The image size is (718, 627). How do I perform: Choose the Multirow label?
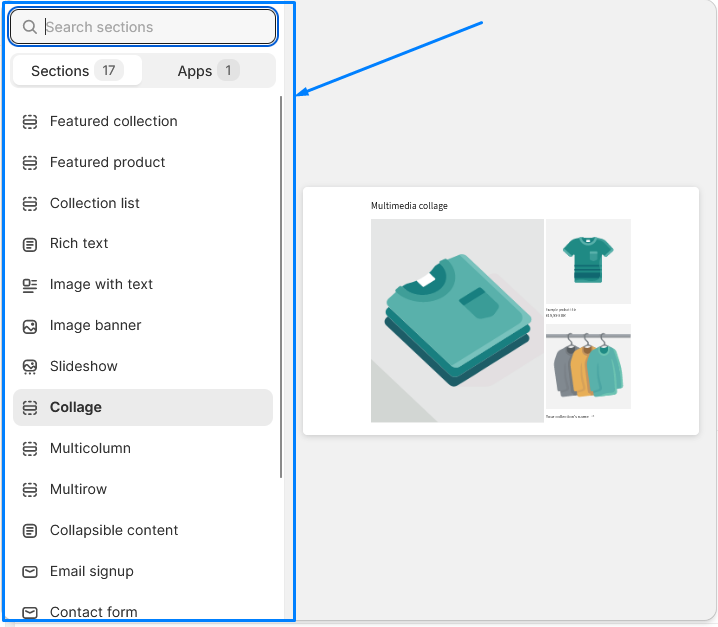click(x=78, y=489)
